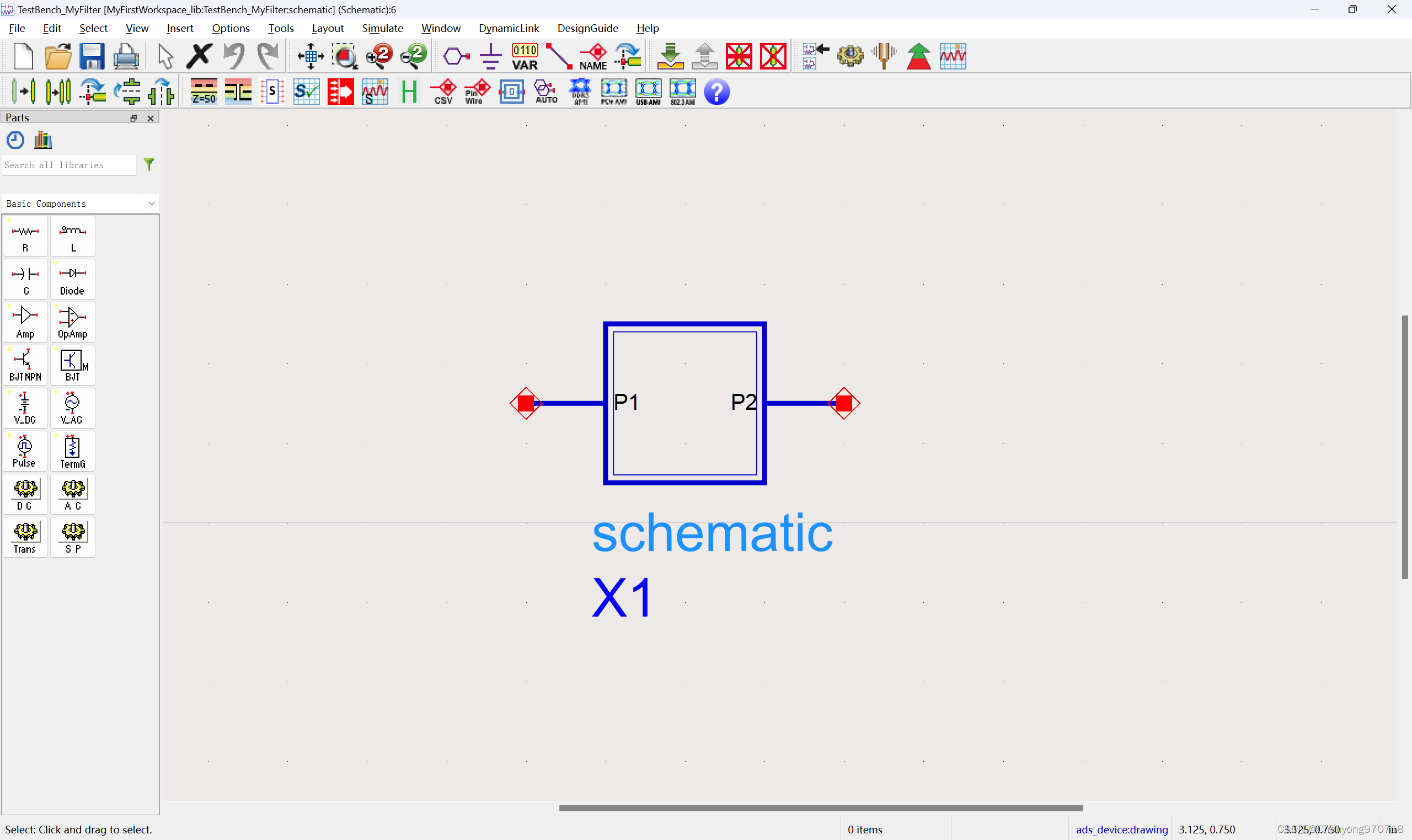Screen dimensions: 1412x840
Task: Select the TermG termination component
Action: [72, 451]
